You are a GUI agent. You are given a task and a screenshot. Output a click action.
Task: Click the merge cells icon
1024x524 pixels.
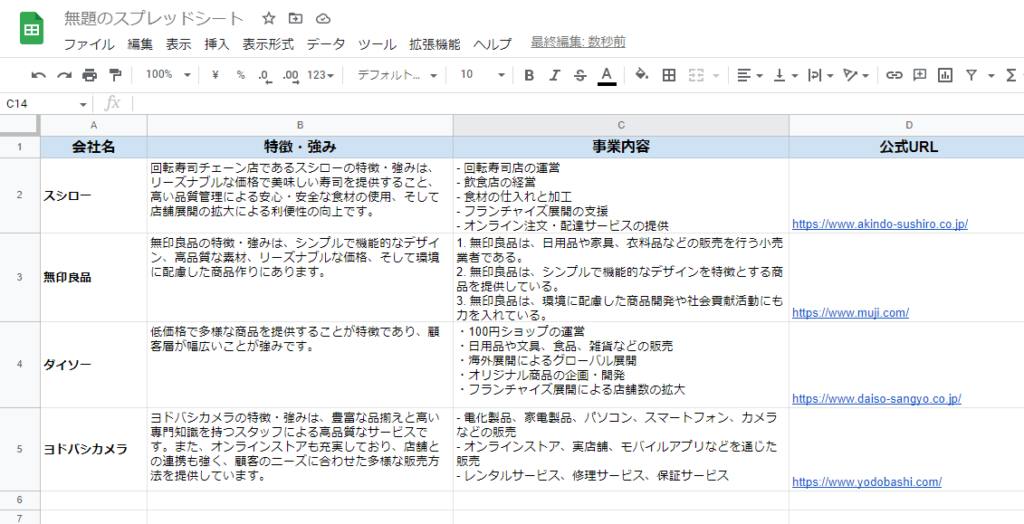(x=696, y=75)
